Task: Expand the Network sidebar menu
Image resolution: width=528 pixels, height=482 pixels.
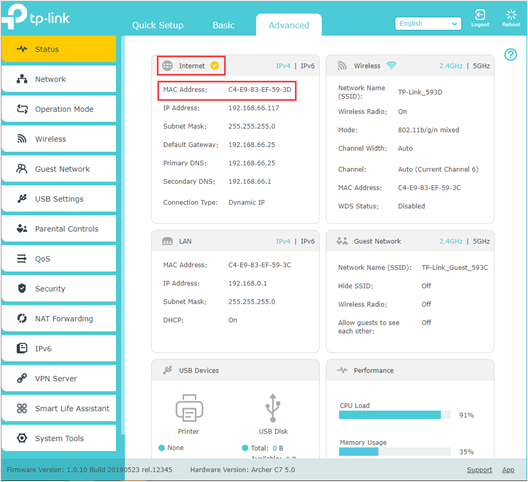Action: 59,79
